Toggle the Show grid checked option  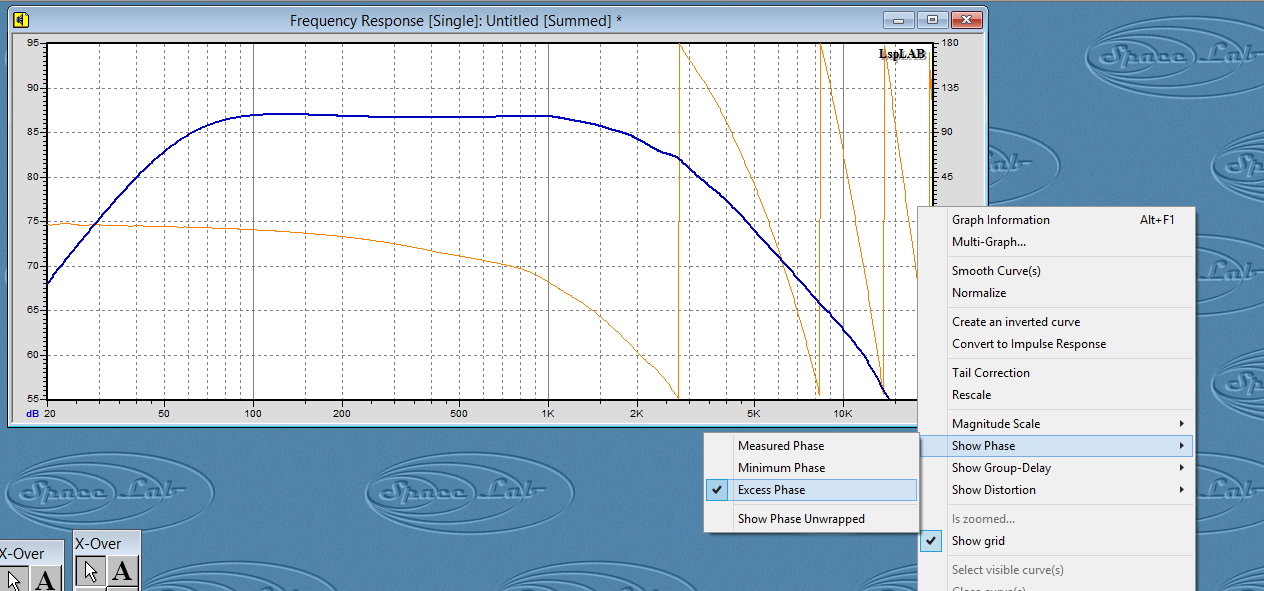[x=1057, y=541]
